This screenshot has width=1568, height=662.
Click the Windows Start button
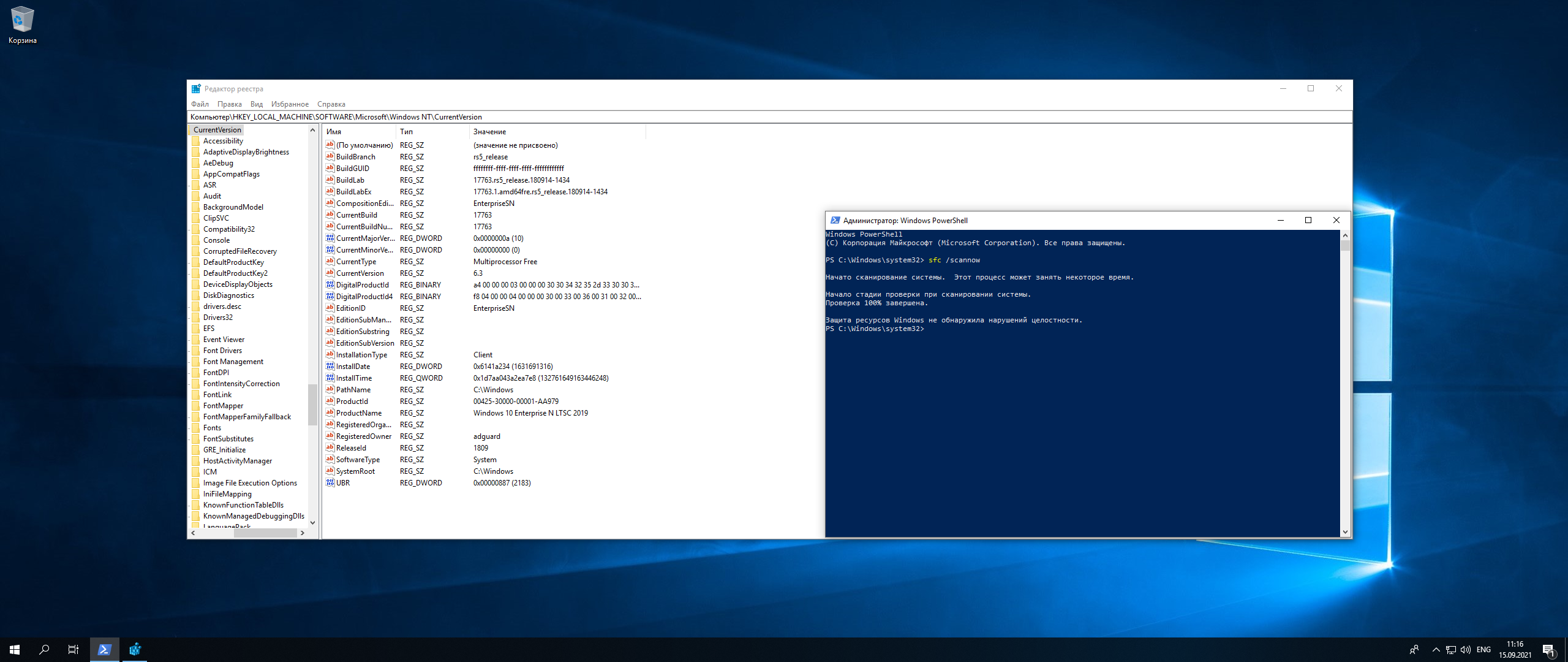15,650
